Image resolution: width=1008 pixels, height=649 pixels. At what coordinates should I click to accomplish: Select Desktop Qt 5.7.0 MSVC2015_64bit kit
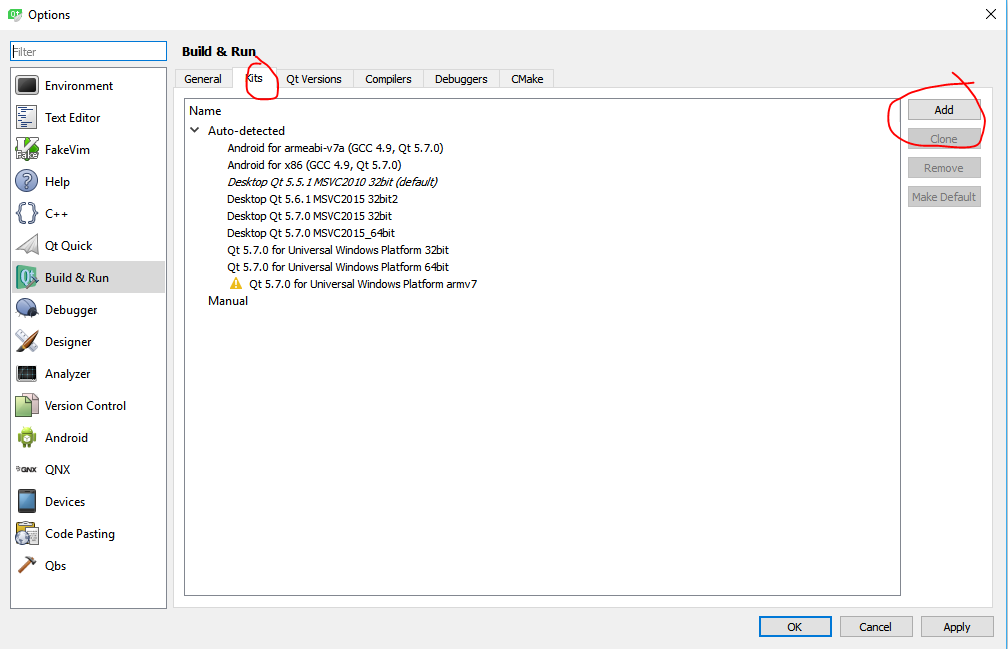tap(310, 233)
